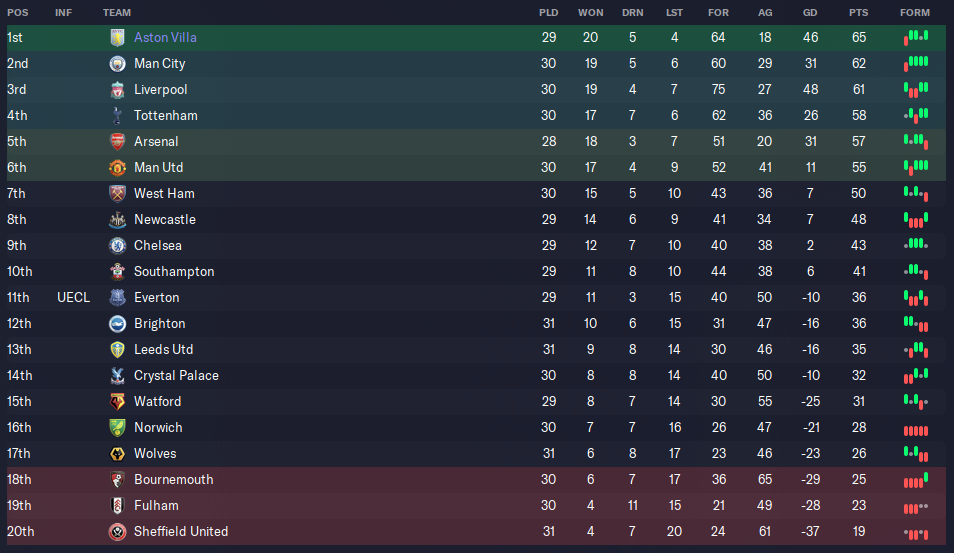
Task: Click the Wolves club badge
Action: pos(117,454)
